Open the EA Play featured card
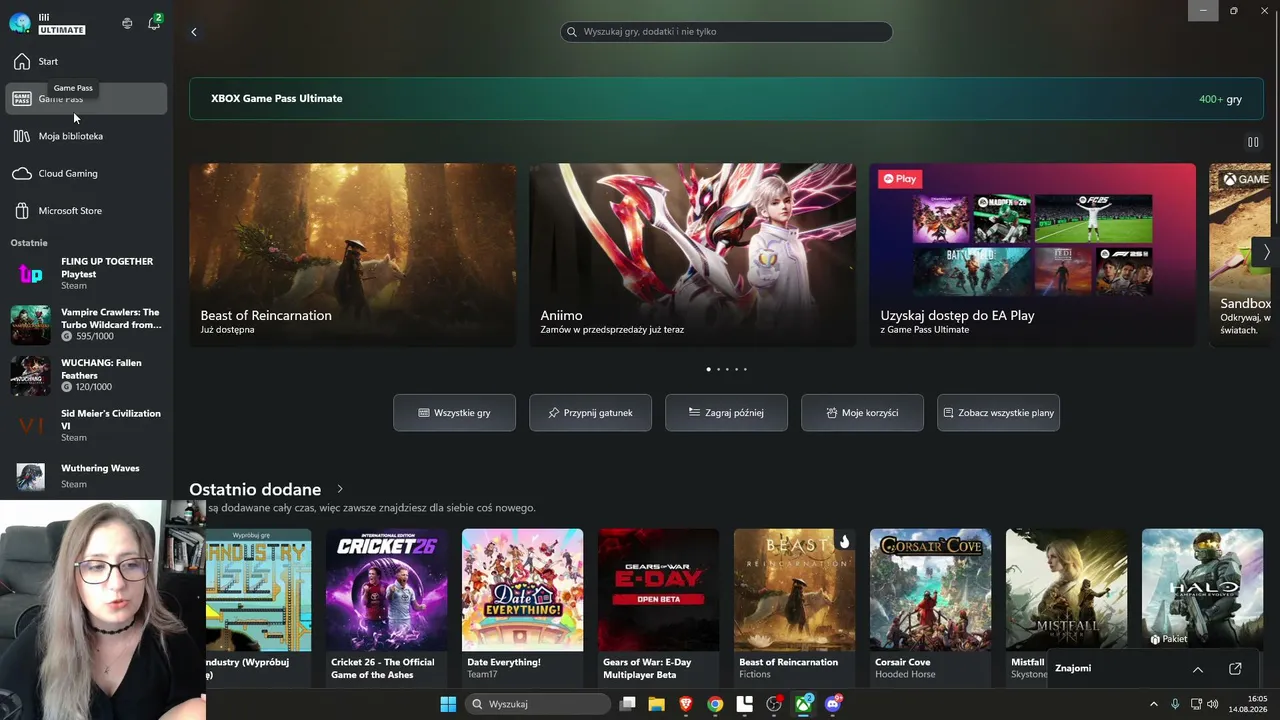This screenshot has height=720, width=1280. pyautogui.click(x=1033, y=255)
